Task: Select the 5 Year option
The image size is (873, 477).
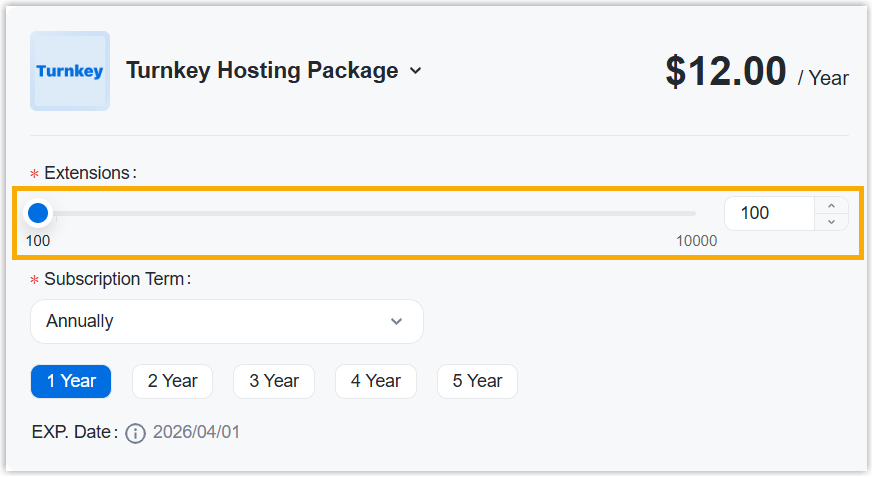Action: 477,381
